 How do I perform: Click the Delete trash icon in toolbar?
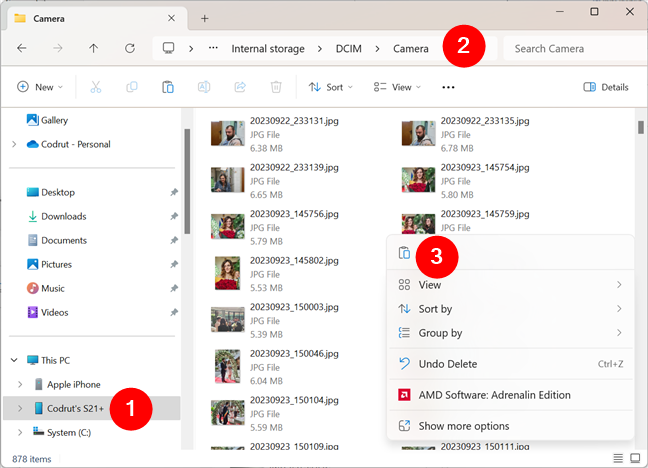276,87
